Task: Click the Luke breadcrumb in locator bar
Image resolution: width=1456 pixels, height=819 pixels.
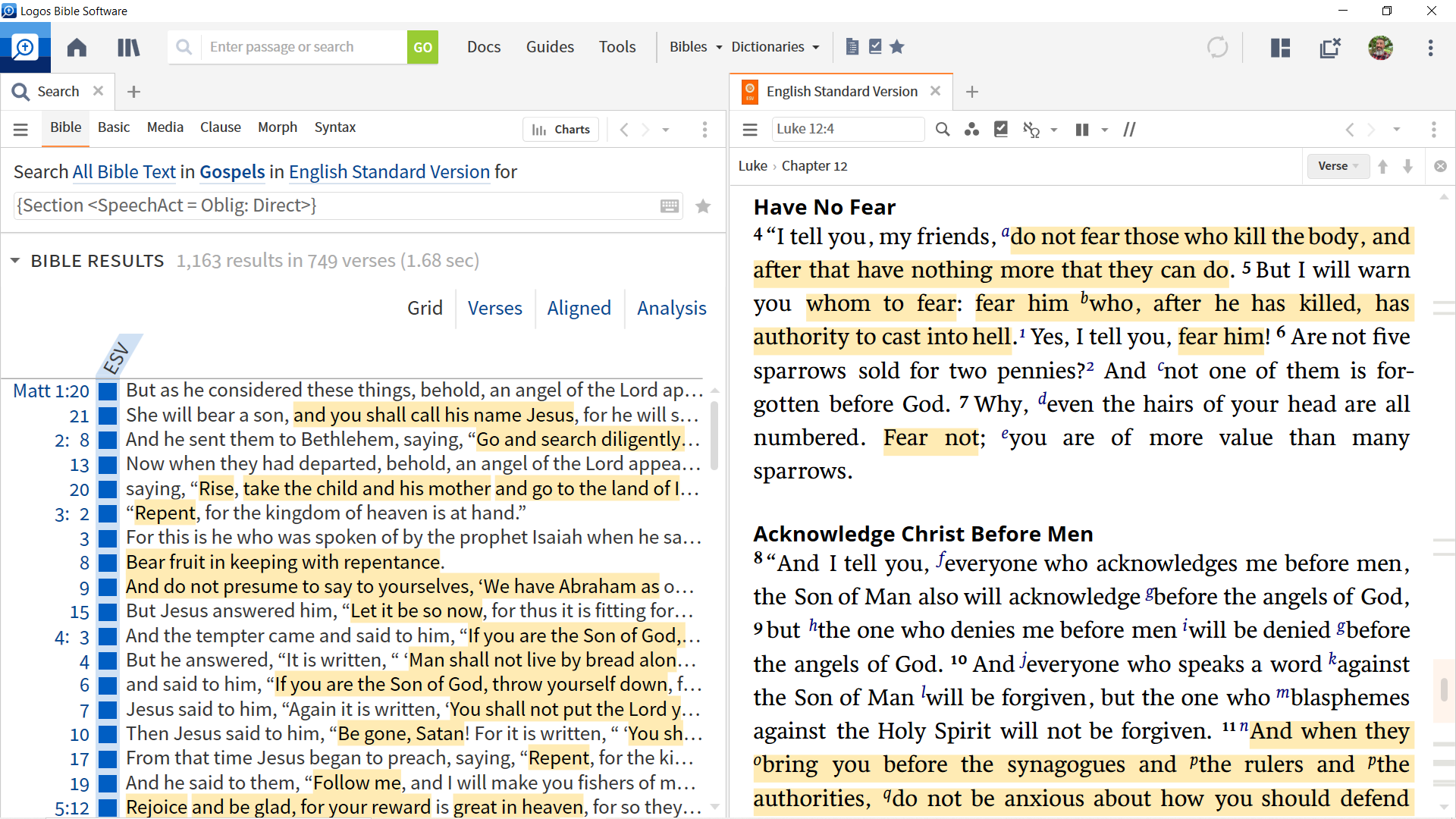Action: click(752, 166)
